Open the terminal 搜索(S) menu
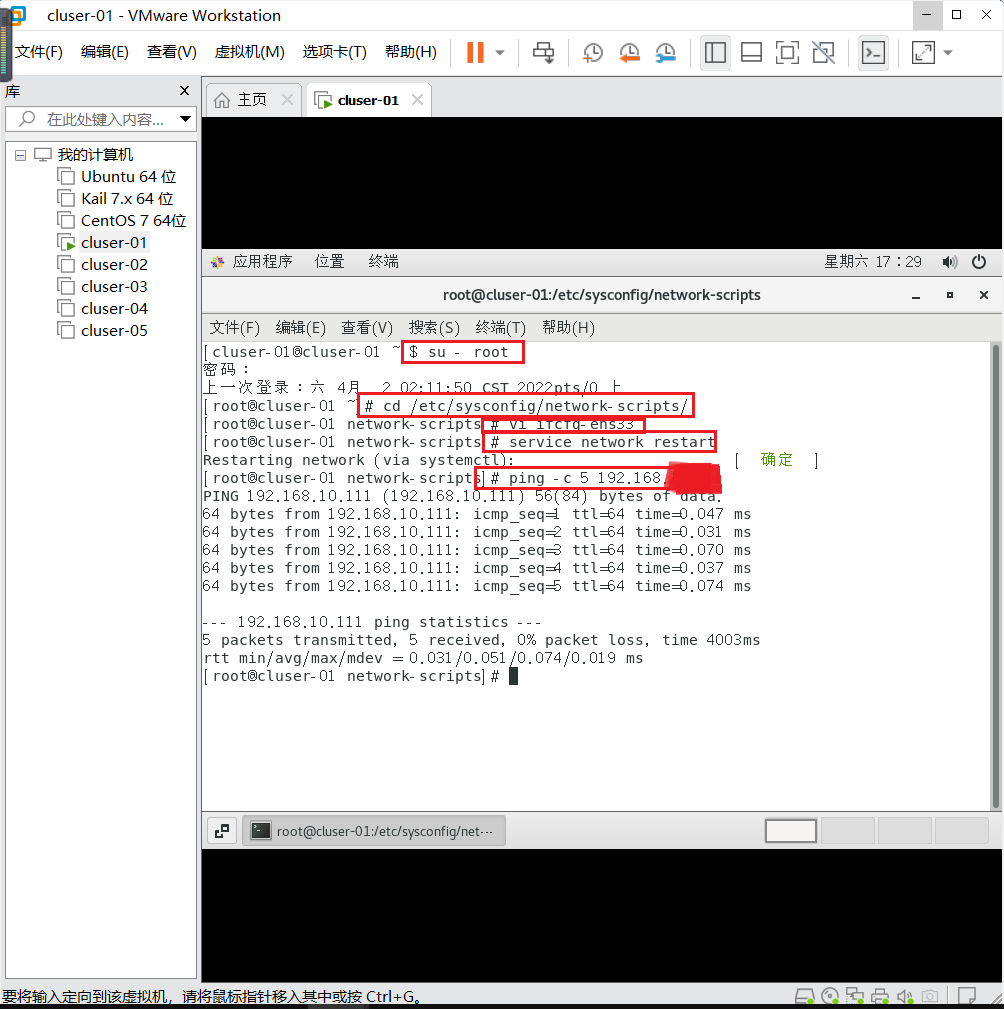 click(434, 328)
